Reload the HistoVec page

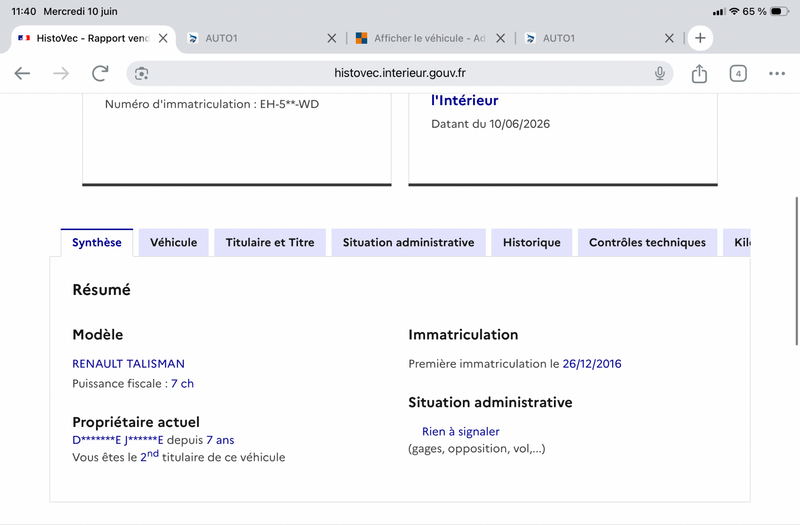(101, 73)
